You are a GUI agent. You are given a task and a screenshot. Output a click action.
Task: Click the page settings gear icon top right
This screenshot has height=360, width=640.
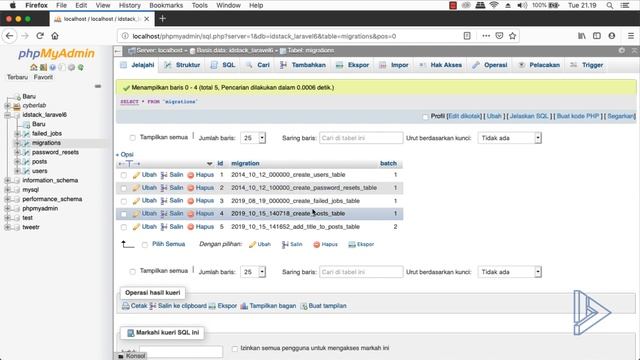point(622,50)
